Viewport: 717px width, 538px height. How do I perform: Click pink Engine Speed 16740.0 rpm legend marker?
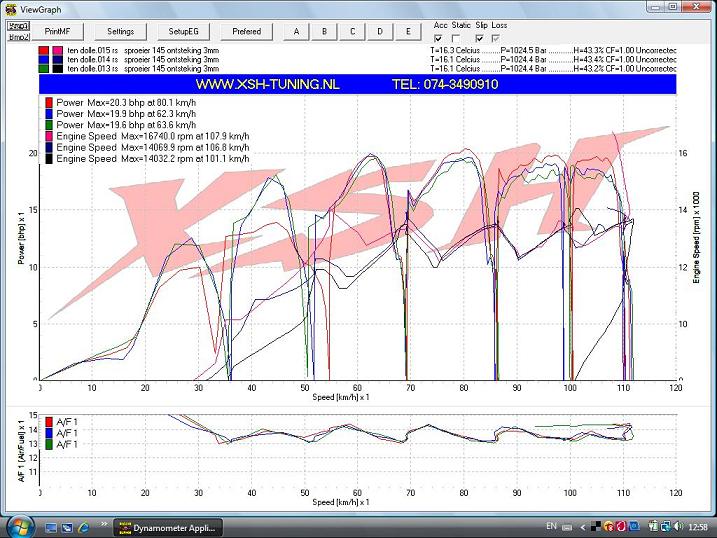tap(49, 136)
